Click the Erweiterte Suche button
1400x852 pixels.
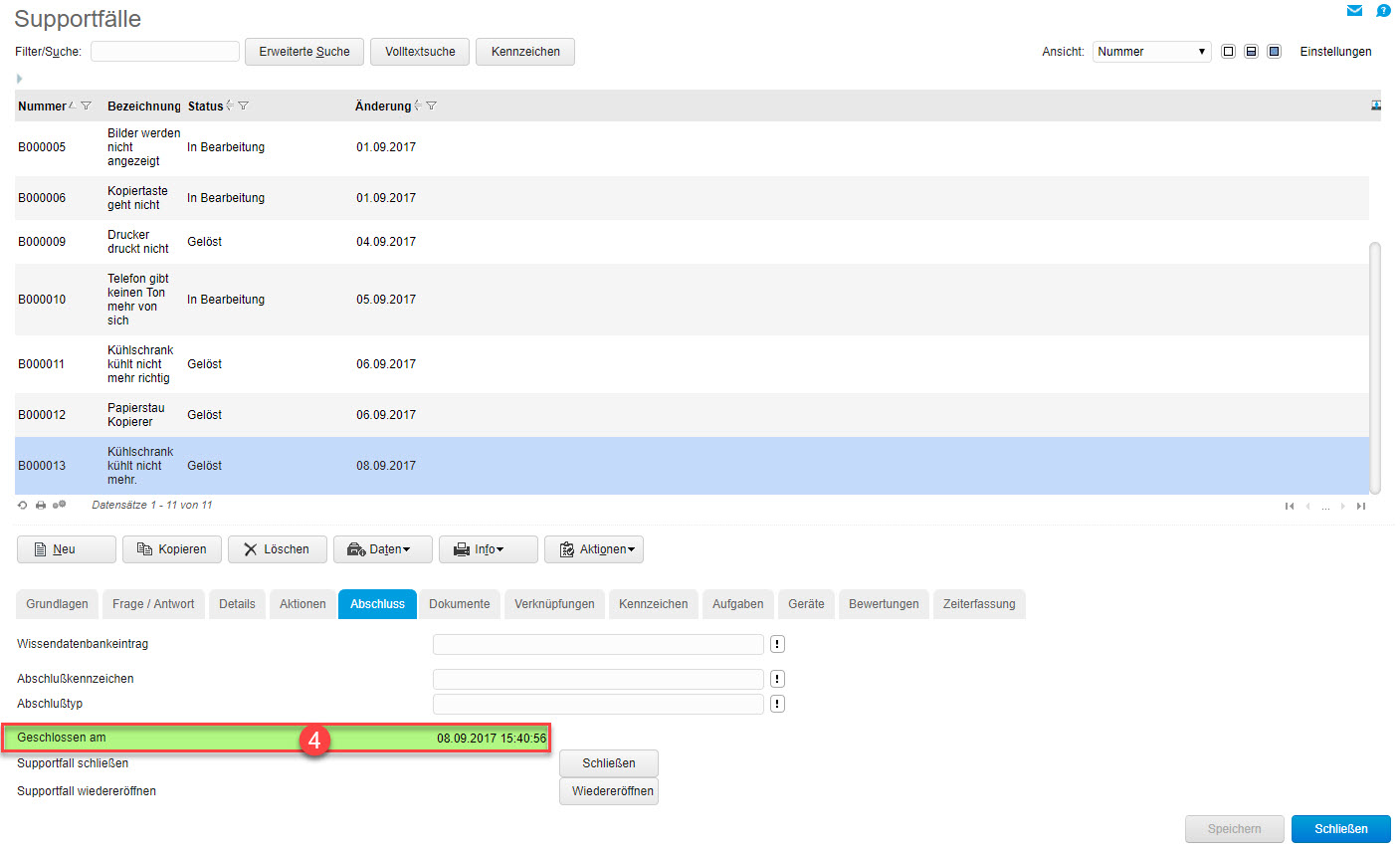[x=304, y=52]
